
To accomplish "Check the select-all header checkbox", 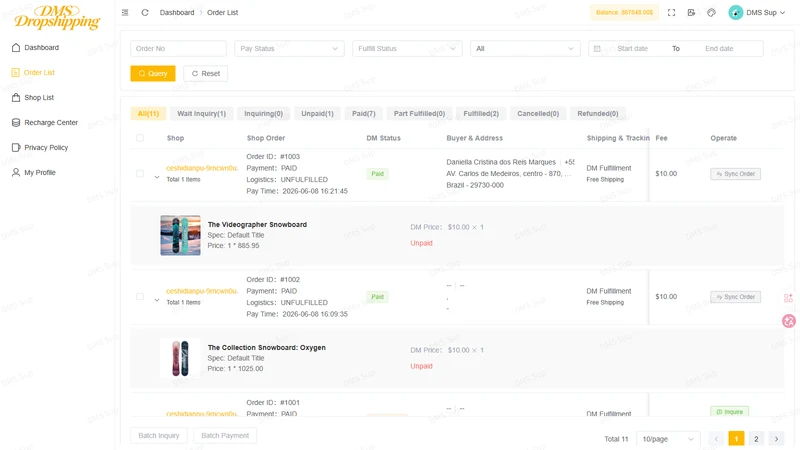I will point(140,138).
